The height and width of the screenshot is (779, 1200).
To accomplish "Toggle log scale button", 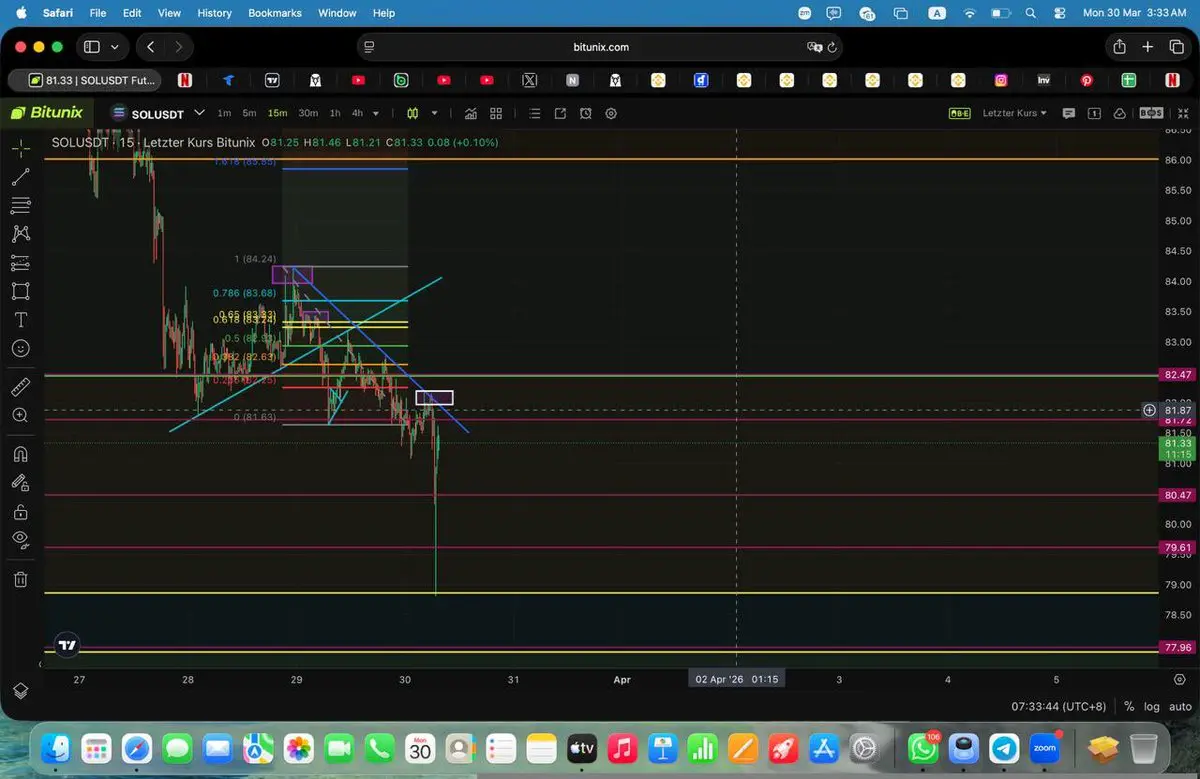I will (1152, 706).
